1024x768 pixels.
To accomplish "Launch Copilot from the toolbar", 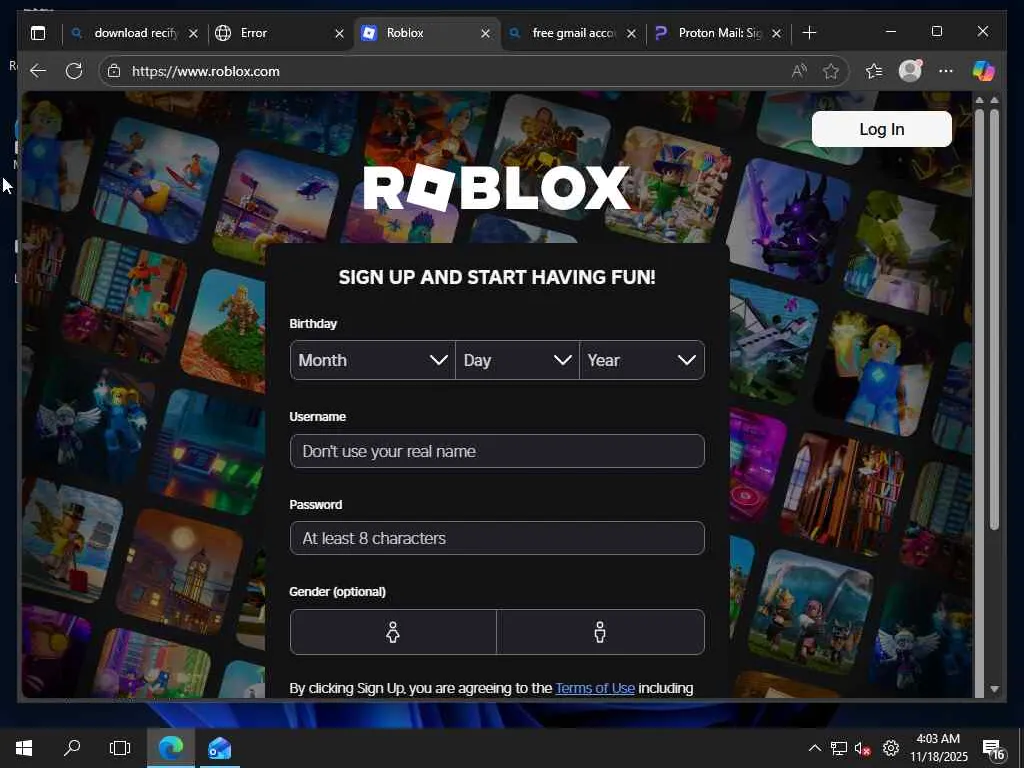I will [984, 71].
